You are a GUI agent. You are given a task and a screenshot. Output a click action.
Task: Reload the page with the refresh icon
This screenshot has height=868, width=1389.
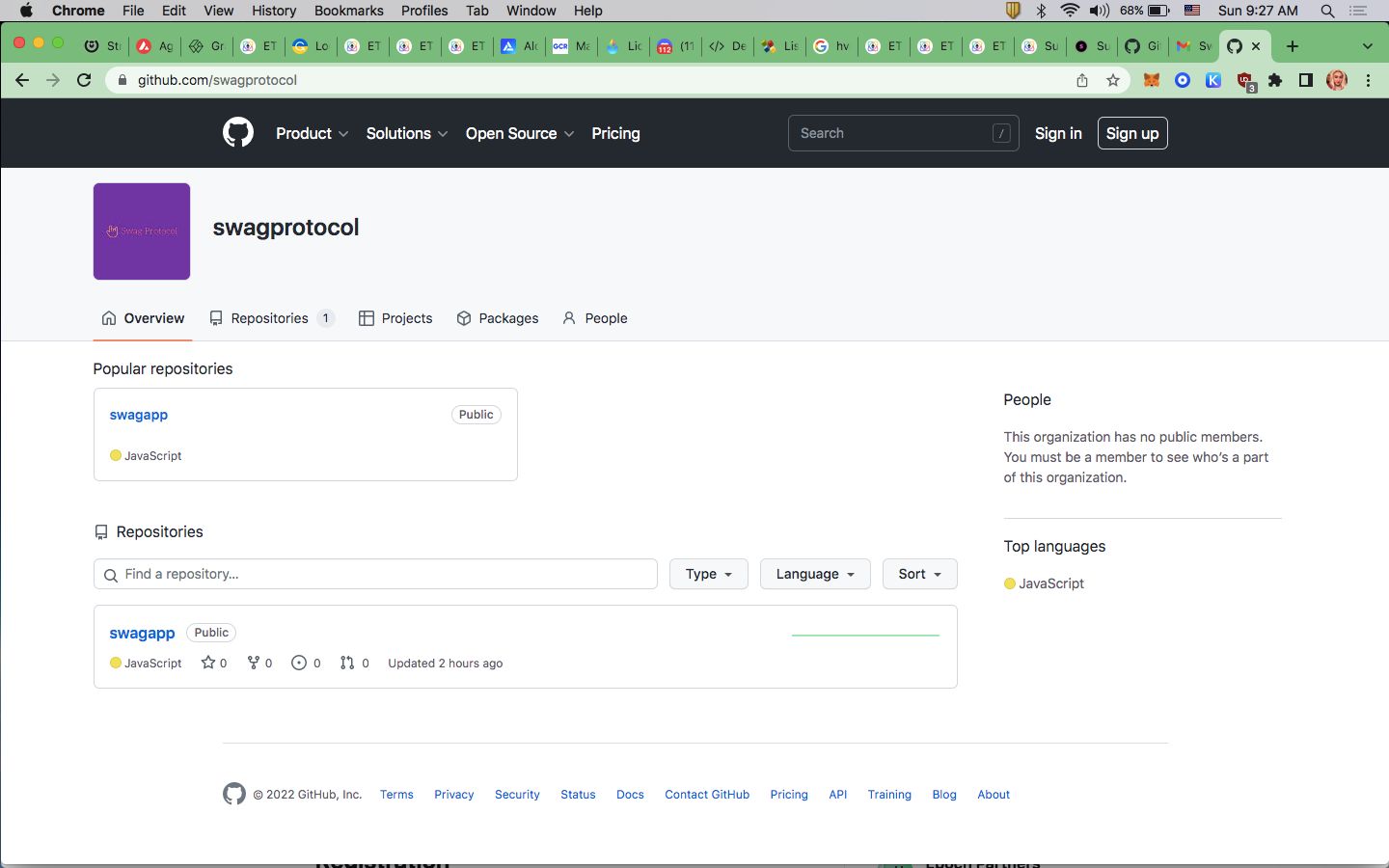pyautogui.click(x=84, y=80)
